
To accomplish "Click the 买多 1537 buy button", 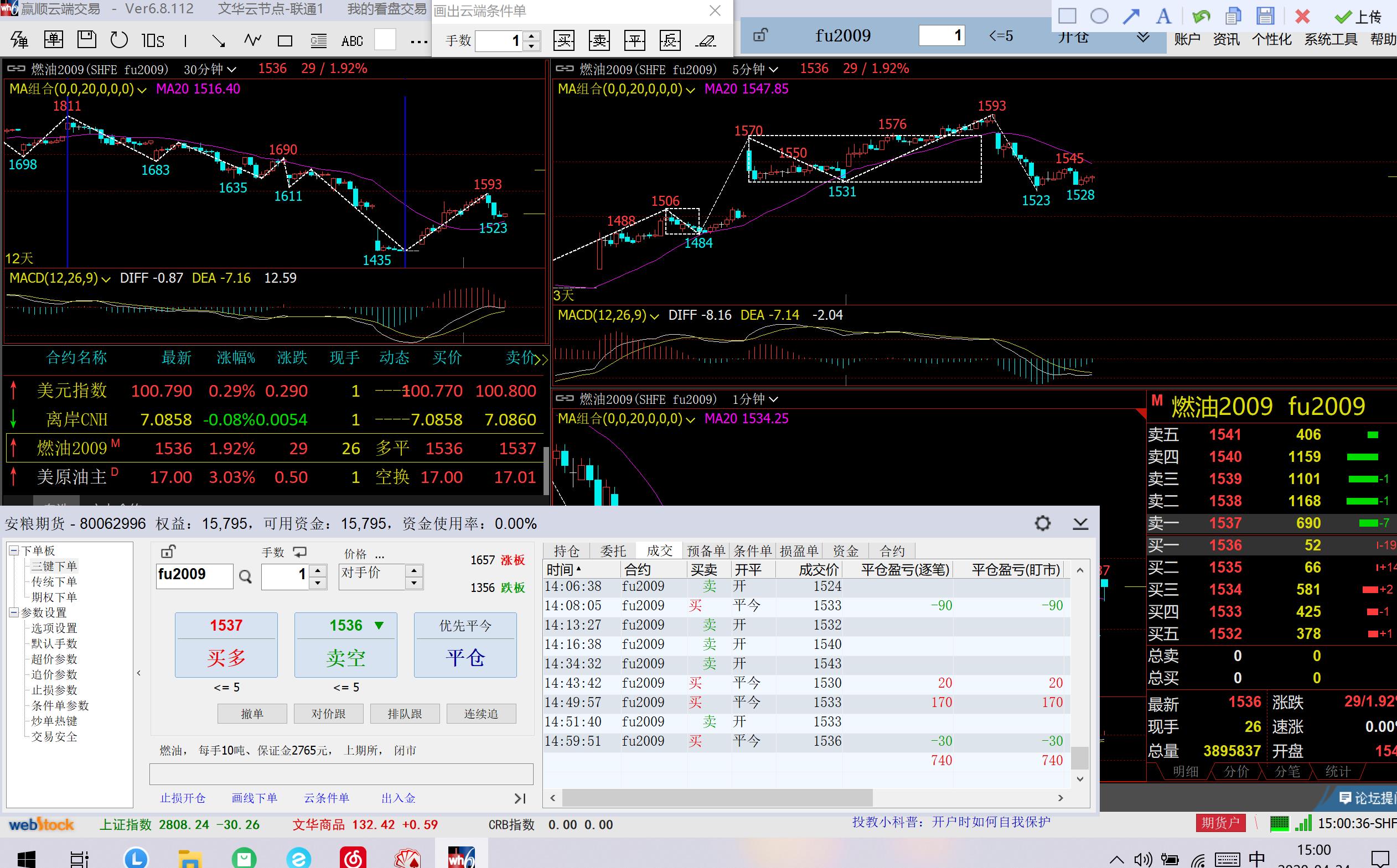I will pos(226,644).
